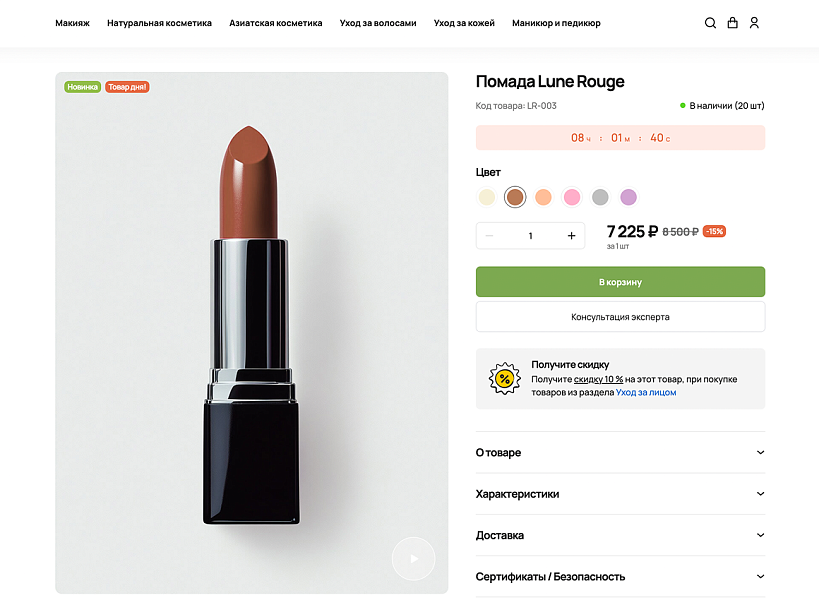819x600 pixels.
Task: Click the green stock status indicator dot
Action: pos(681,107)
